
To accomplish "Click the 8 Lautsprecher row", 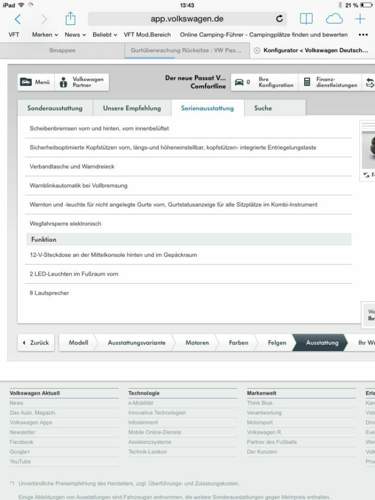I will point(188,293).
